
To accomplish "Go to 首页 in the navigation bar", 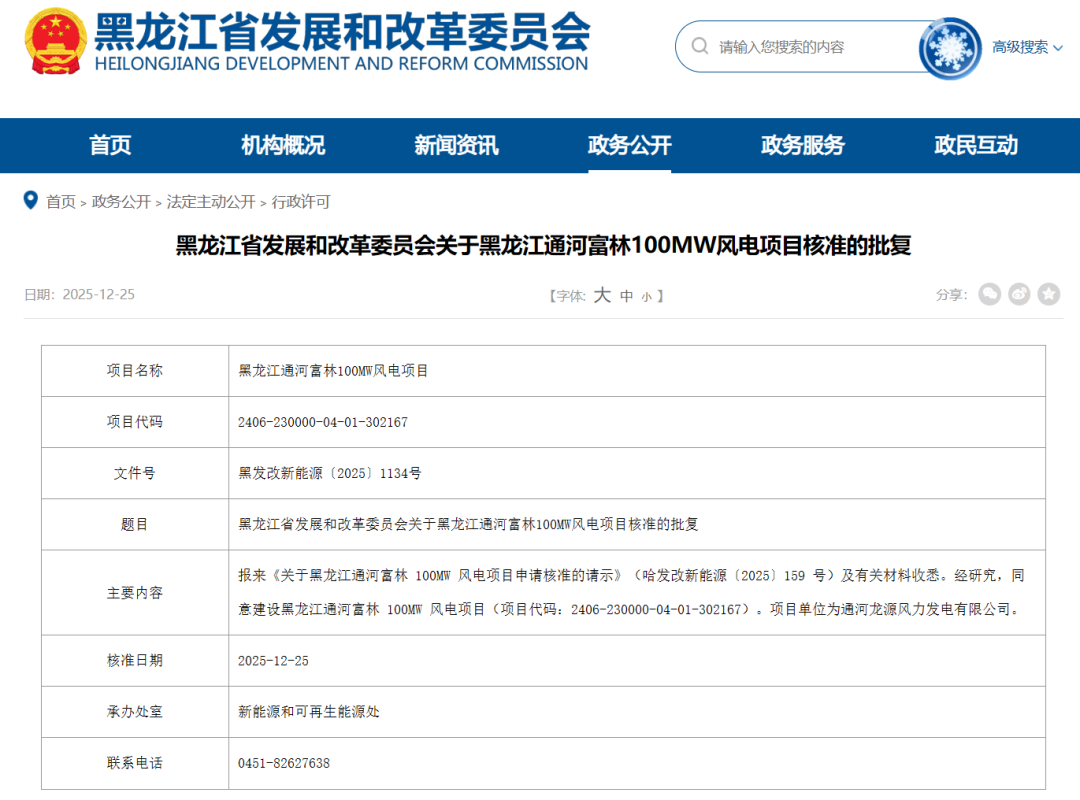I will tap(110, 145).
